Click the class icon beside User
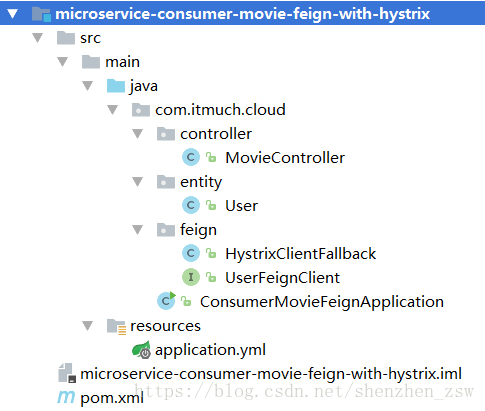Screen dimensions: 485x411 (x=191, y=205)
